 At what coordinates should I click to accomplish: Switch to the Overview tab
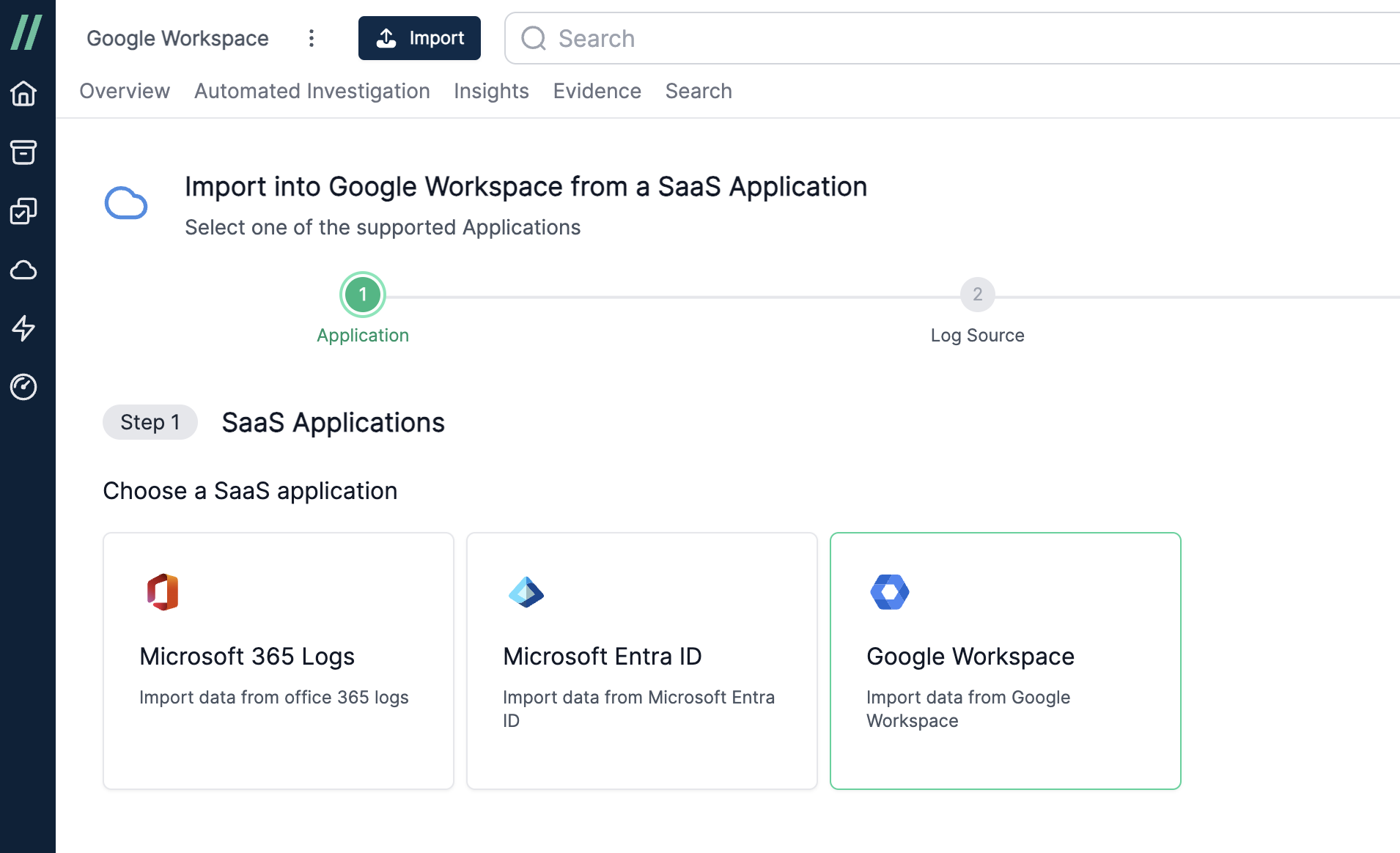tap(125, 91)
